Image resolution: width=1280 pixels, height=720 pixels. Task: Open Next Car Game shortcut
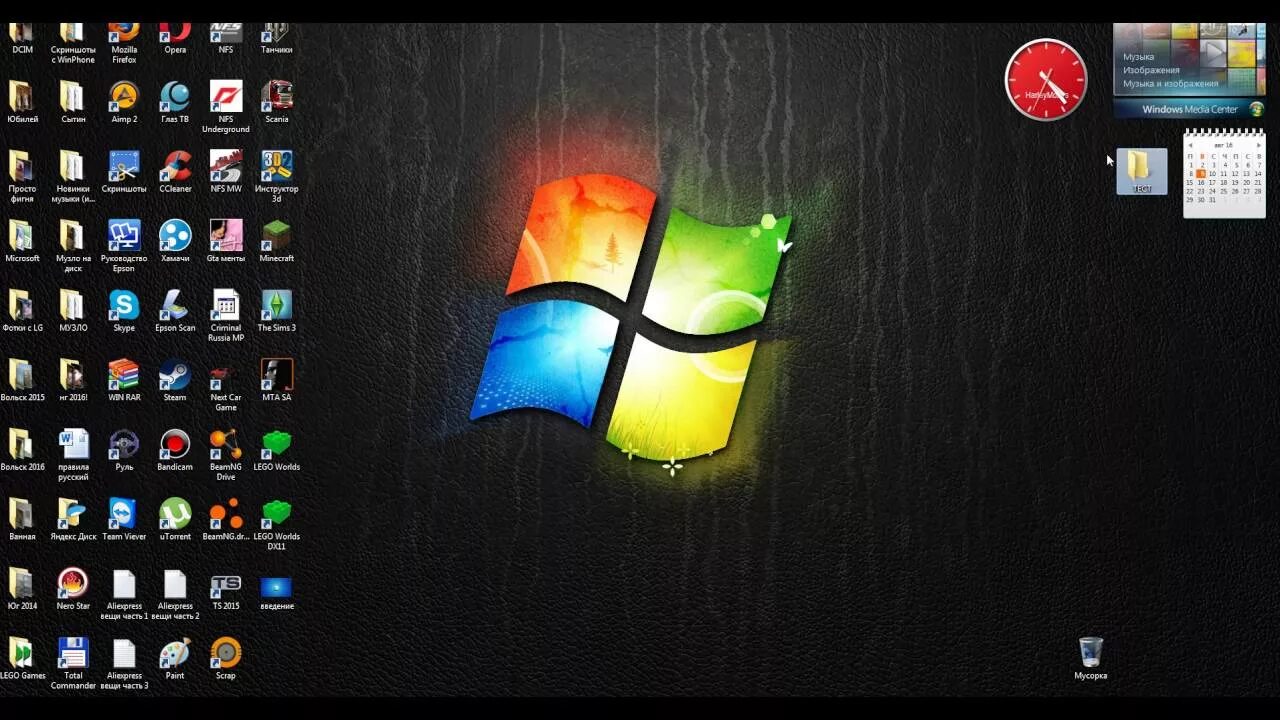[x=226, y=385]
